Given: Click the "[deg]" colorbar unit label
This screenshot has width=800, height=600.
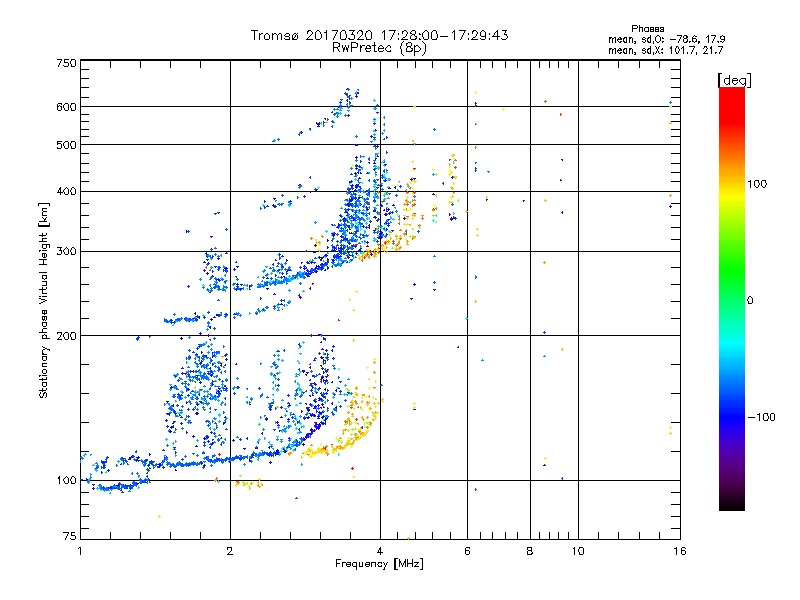Looking at the screenshot, I should tap(734, 80).
